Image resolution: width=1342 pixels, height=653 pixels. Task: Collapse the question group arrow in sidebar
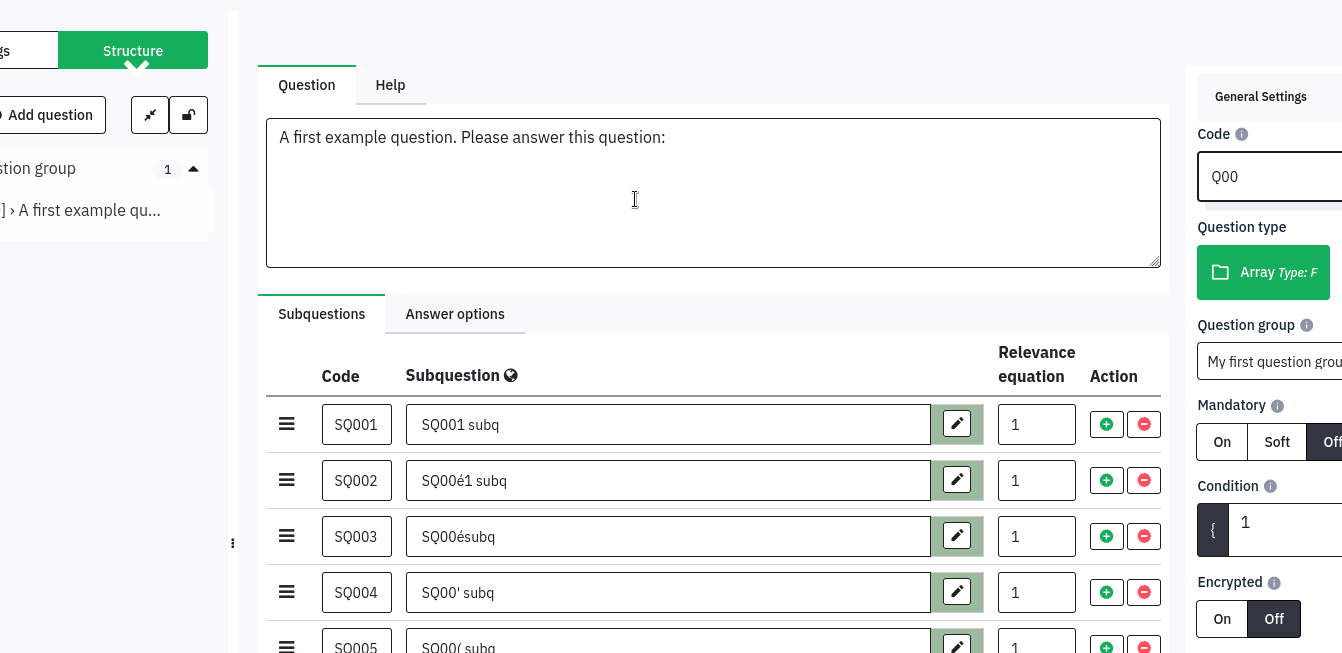click(193, 169)
